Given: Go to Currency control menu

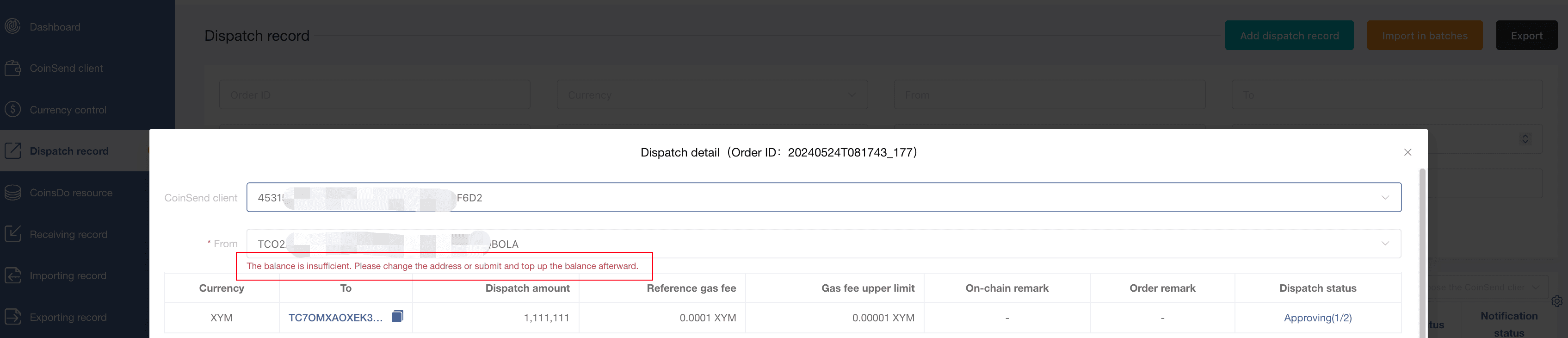Looking at the screenshot, I should point(68,110).
